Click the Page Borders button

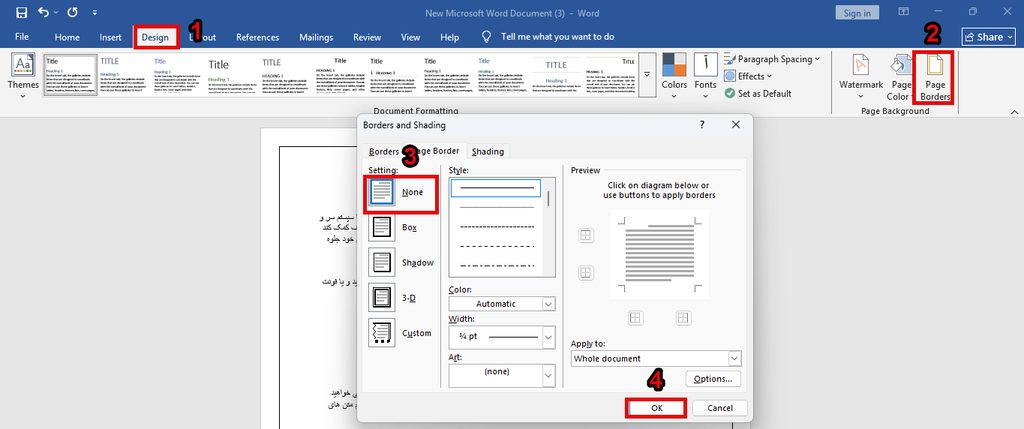pyautogui.click(x=935, y=77)
